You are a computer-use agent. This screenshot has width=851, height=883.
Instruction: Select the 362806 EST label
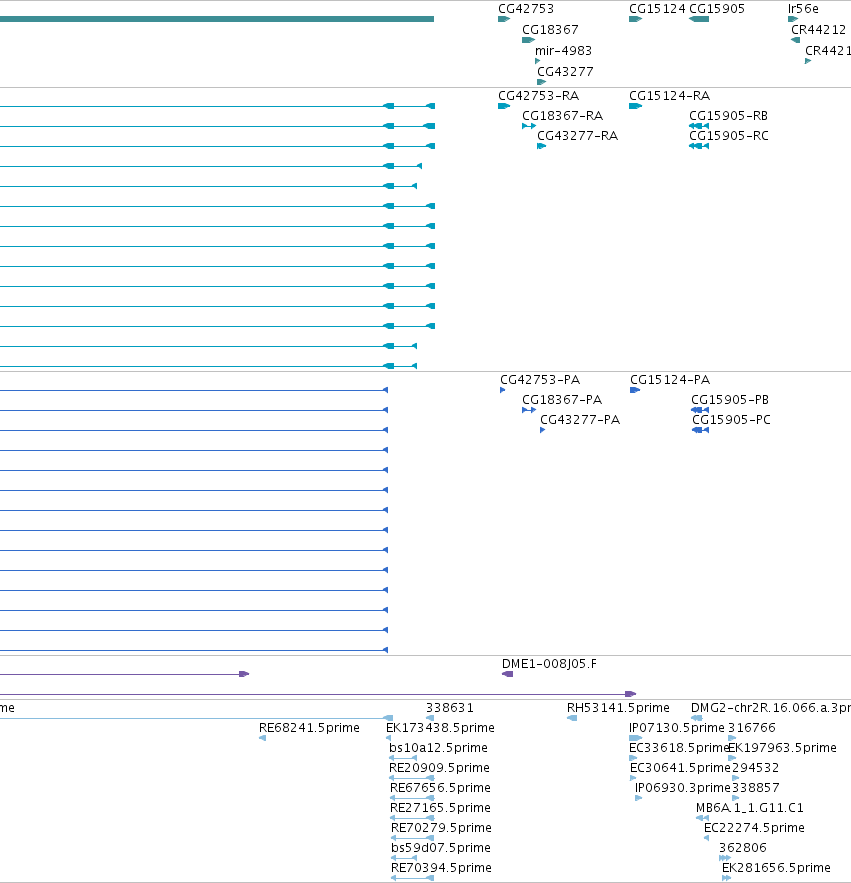743,848
